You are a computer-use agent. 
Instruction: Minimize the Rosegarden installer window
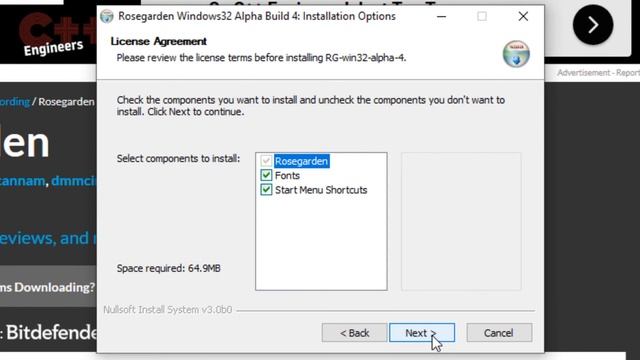click(441, 16)
